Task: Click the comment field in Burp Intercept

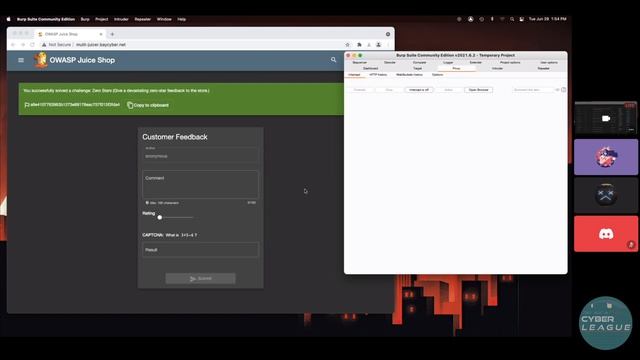Action: [533, 90]
